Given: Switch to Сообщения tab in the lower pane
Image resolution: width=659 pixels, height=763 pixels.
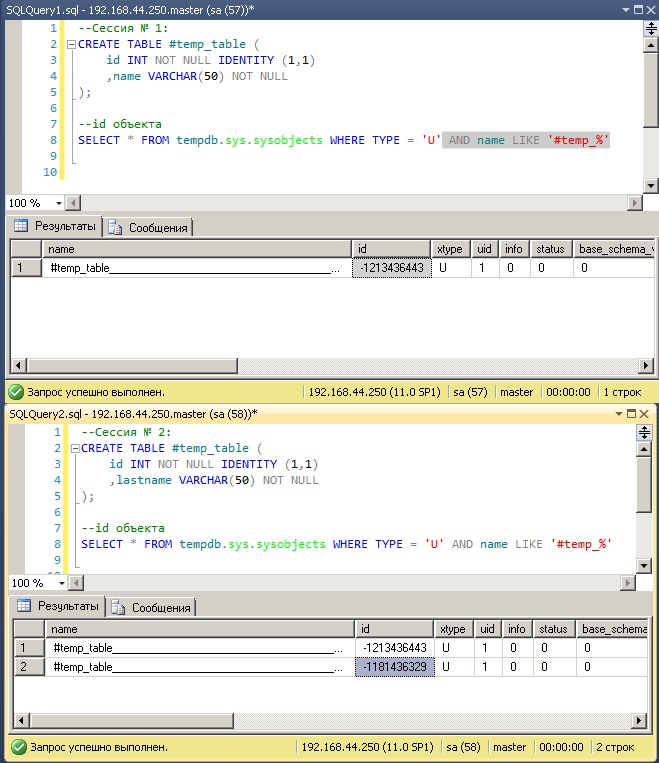Looking at the screenshot, I should [152, 607].
